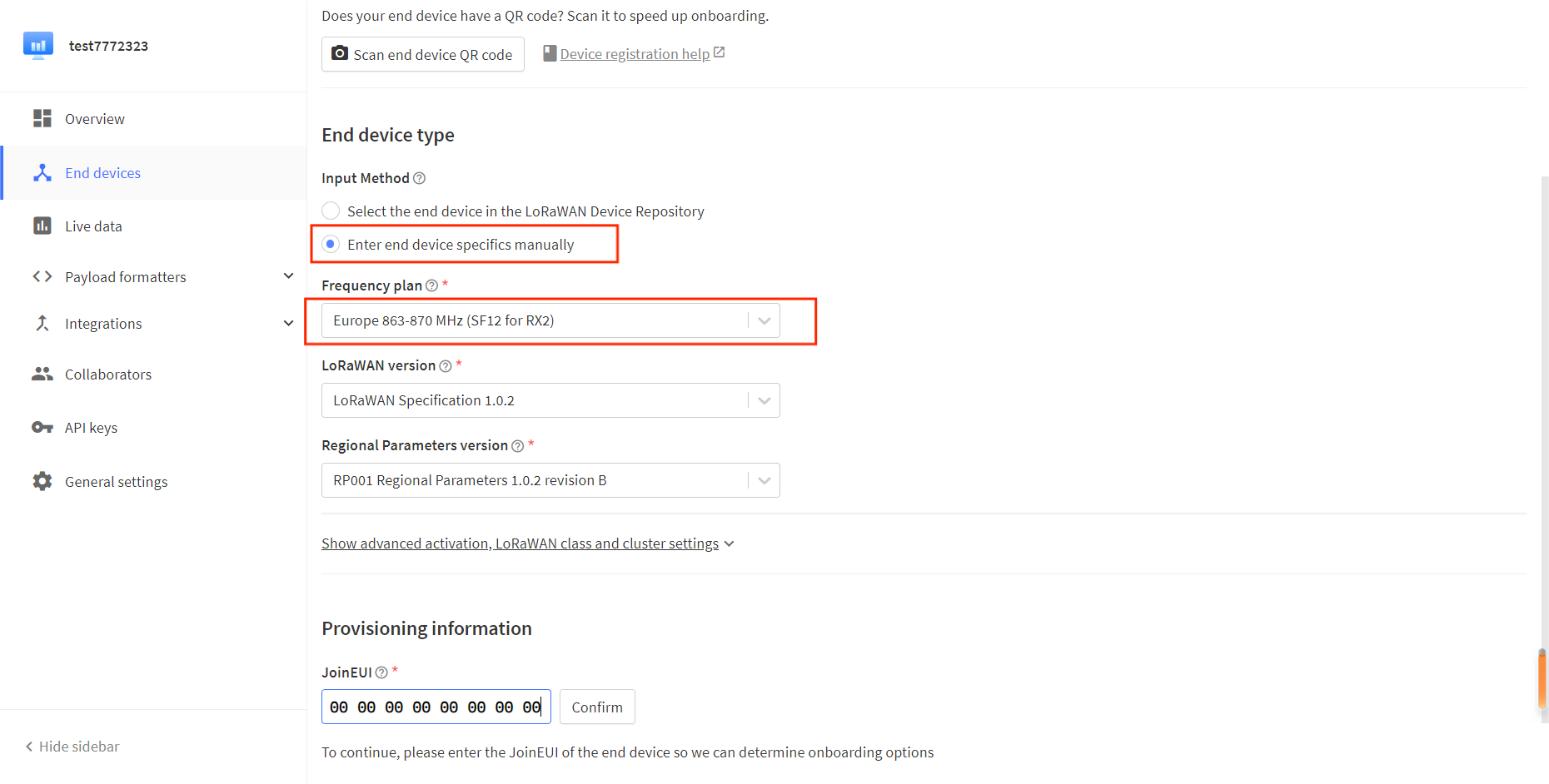The width and height of the screenshot is (1549, 784).
Task: Click the application logo icon beside test7772323
Action: point(38,45)
